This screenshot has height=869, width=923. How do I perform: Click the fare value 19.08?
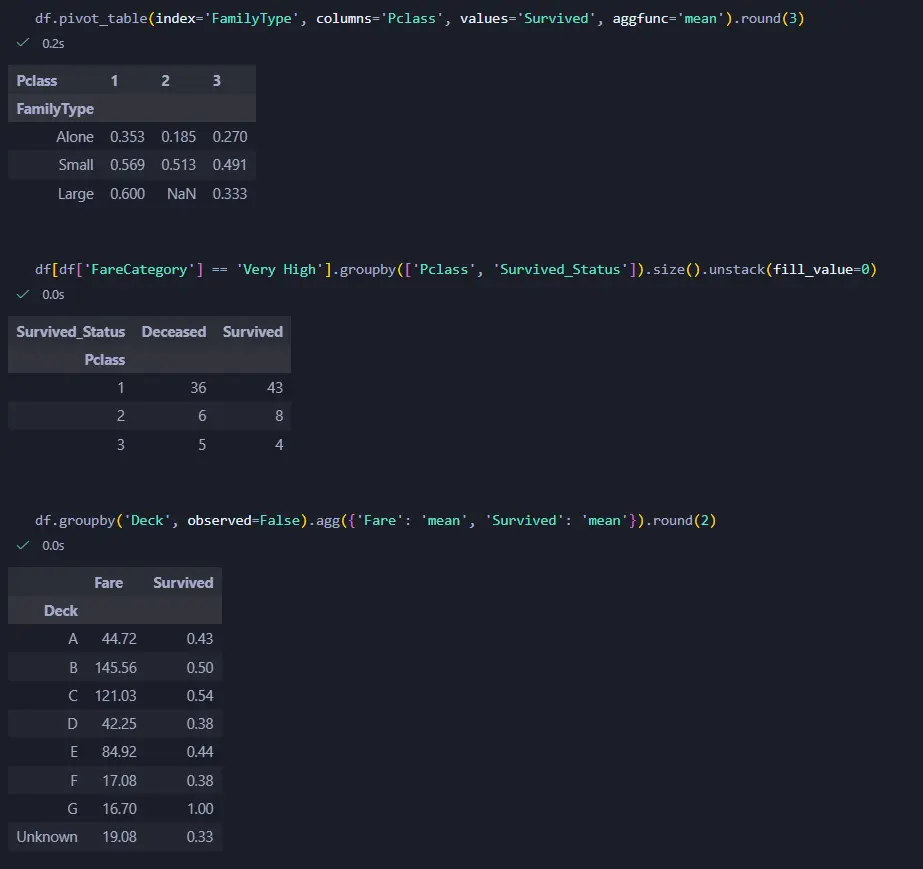[119, 837]
